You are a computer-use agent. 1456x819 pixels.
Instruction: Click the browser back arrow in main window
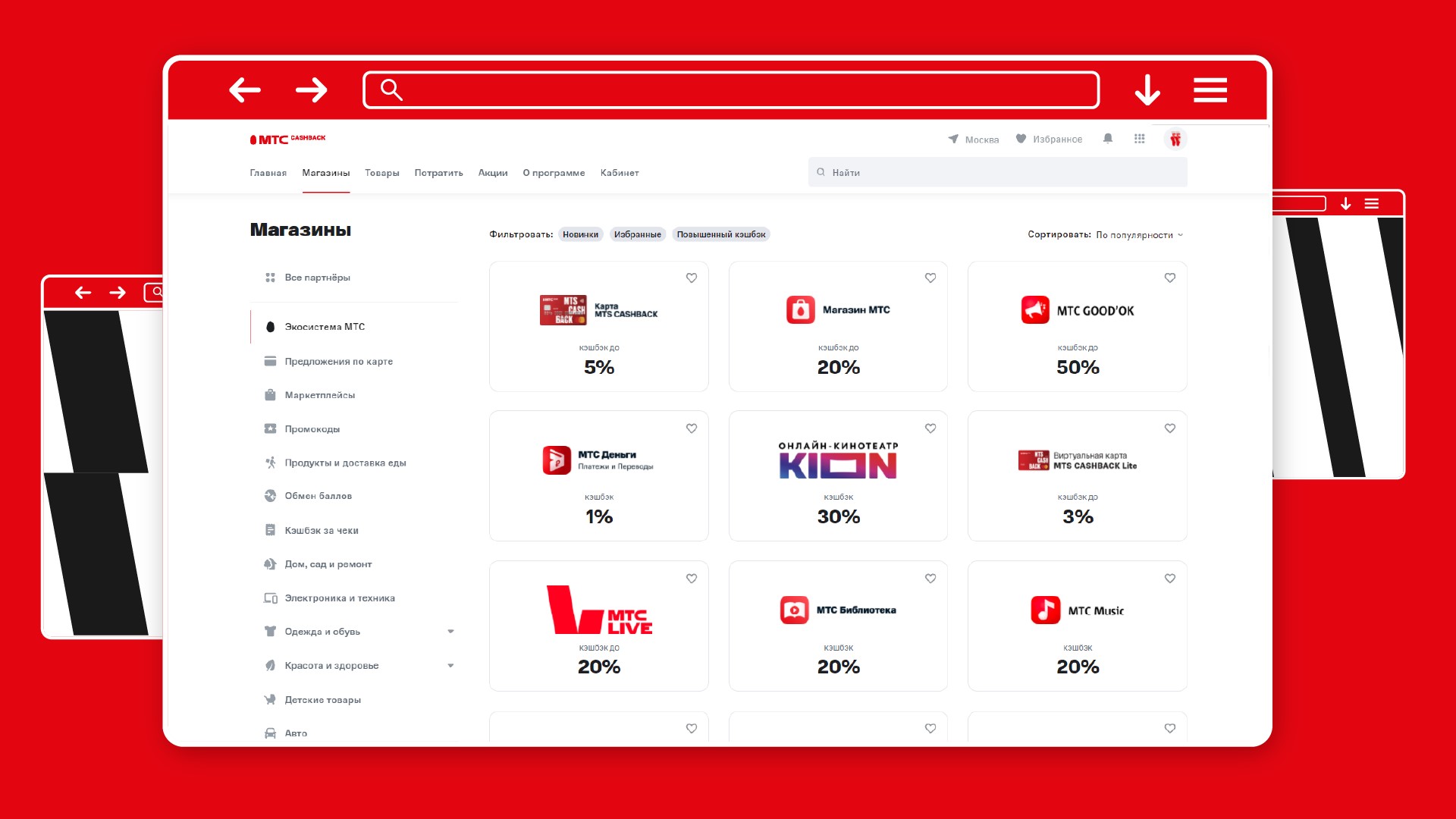pyautogui.click(x=244, y=89)
